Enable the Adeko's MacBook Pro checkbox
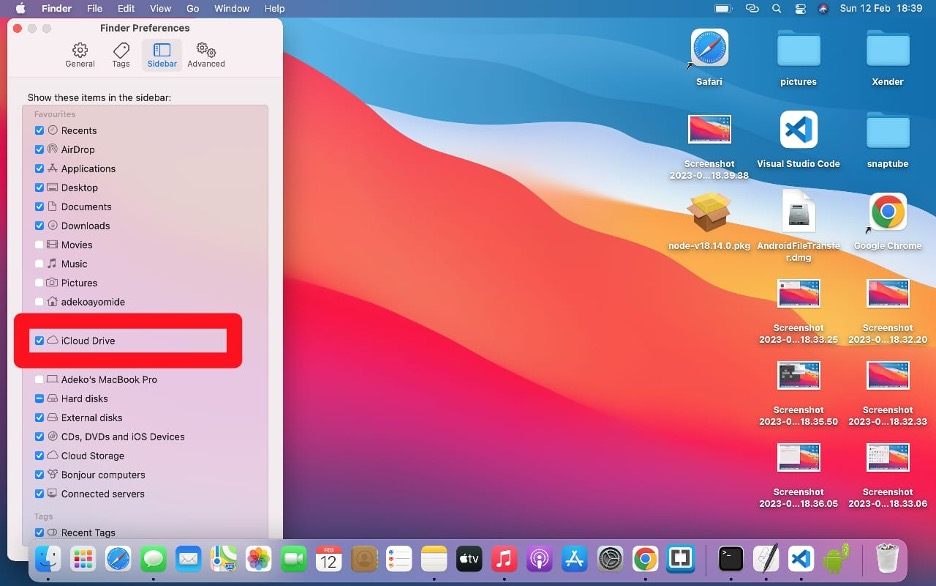Screen dimensions: 936x586 tap(39, 380)
